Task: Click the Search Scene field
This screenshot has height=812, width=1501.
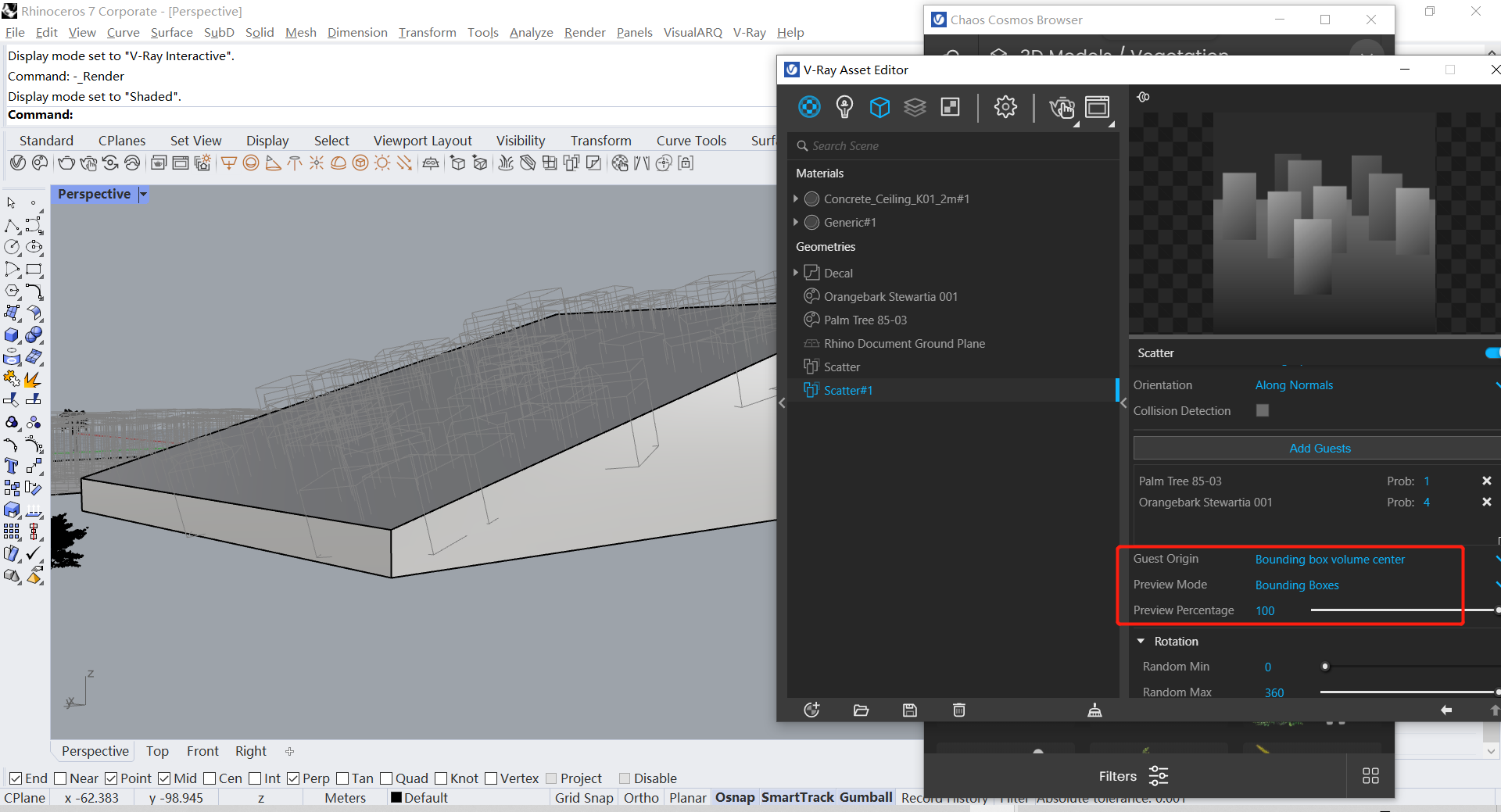Action: pyautogui.click(x=954, y=146)
